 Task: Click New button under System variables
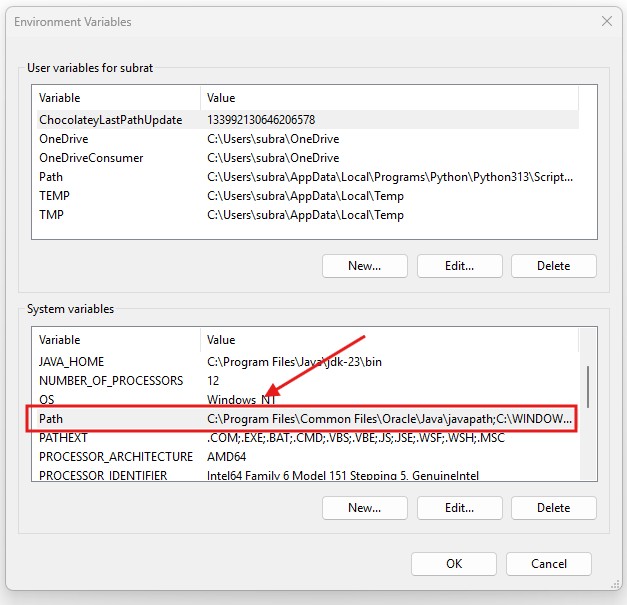[364, 508]
